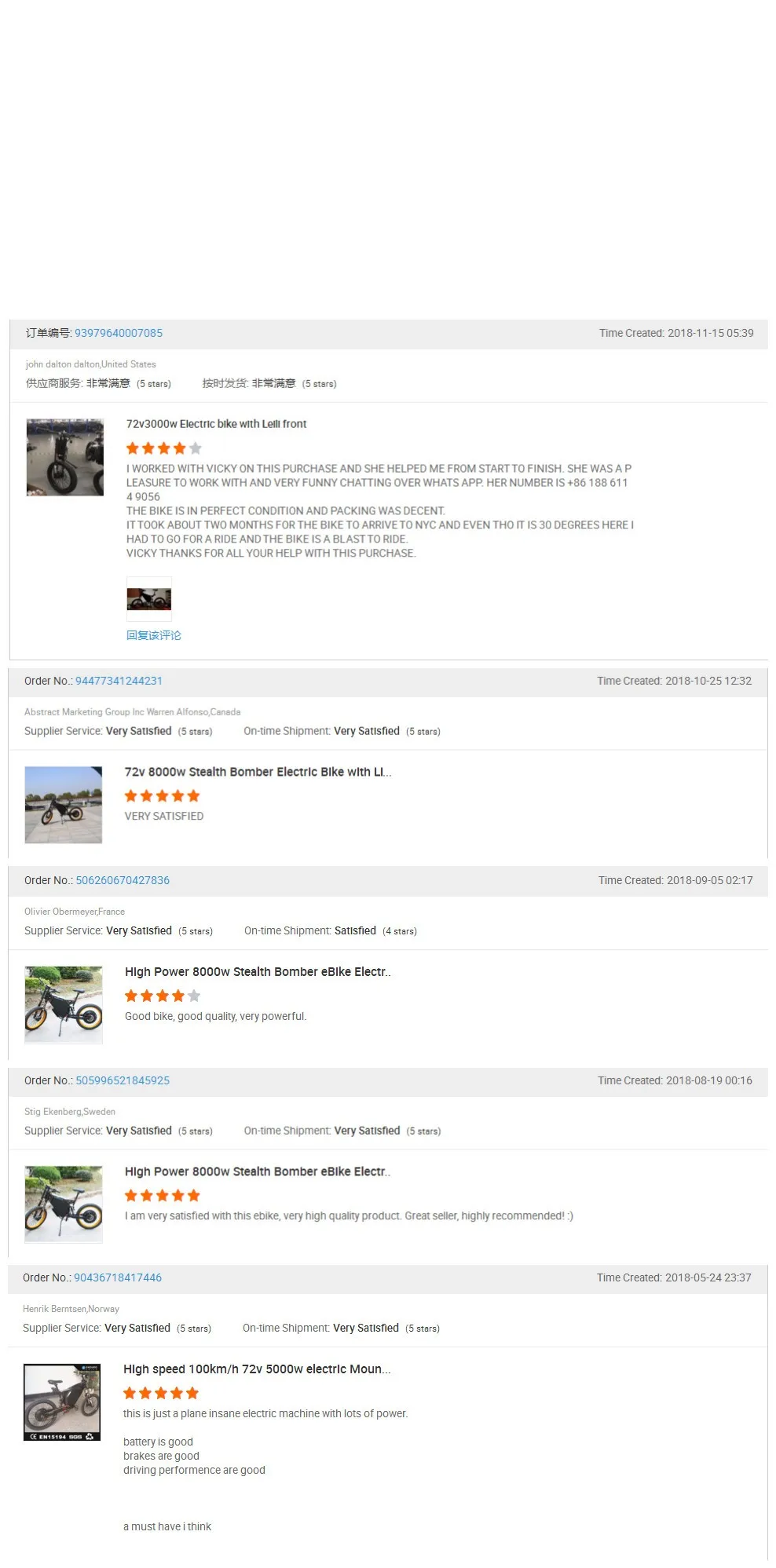
Task: Click five-star rating under VERY SATISFIED review
Action: tap(163, 795)
